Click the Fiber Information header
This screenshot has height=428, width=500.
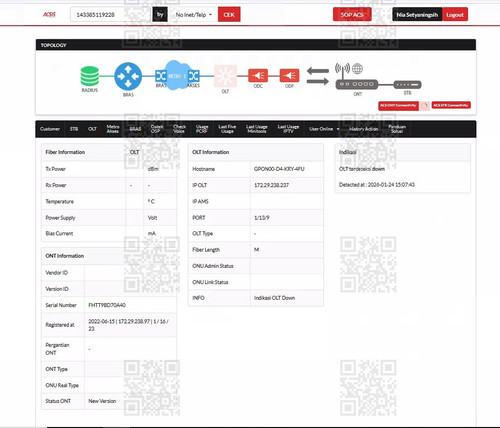(x=65, y=152)
